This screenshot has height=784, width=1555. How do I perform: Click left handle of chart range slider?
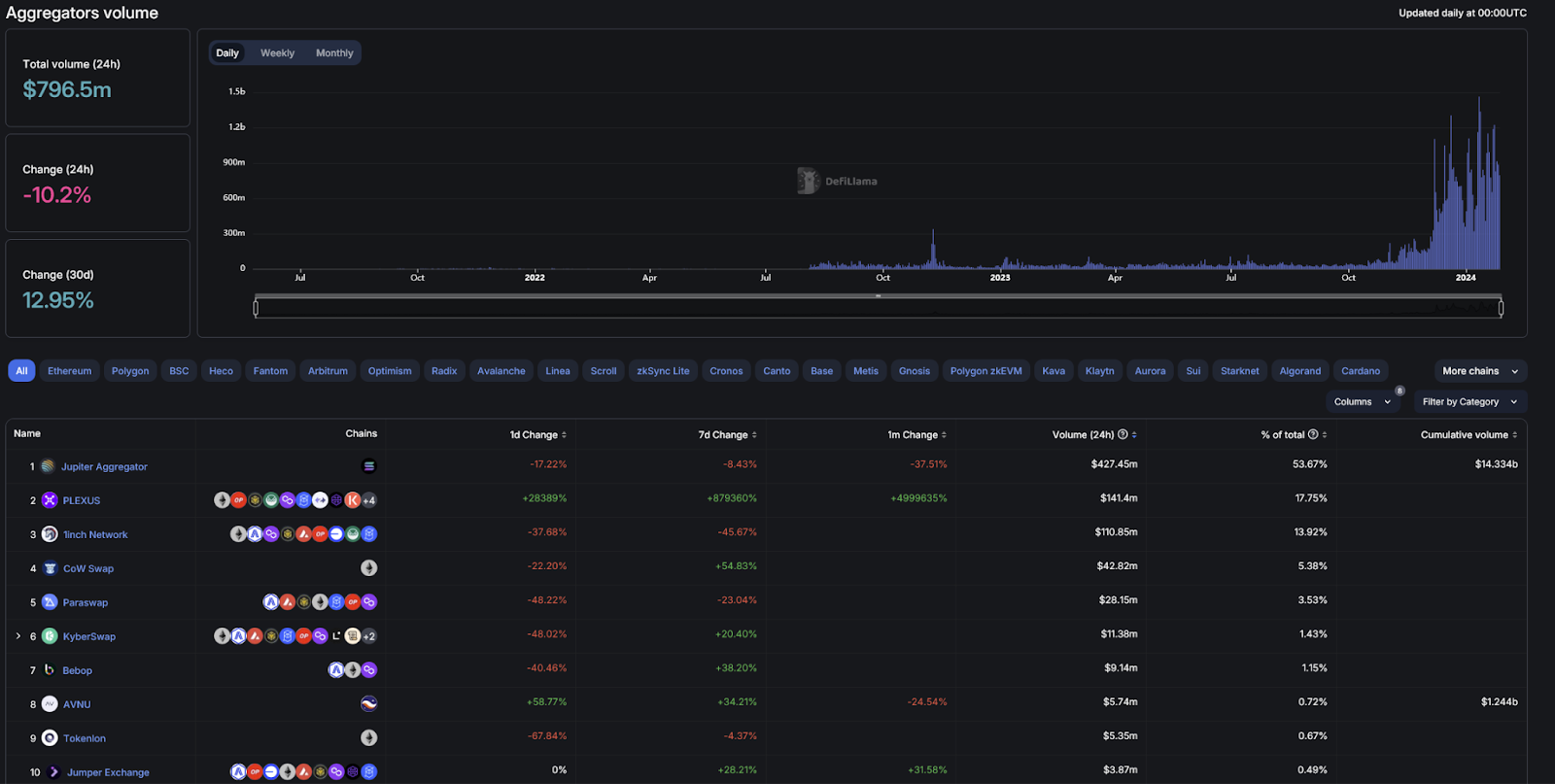[256, 308]
